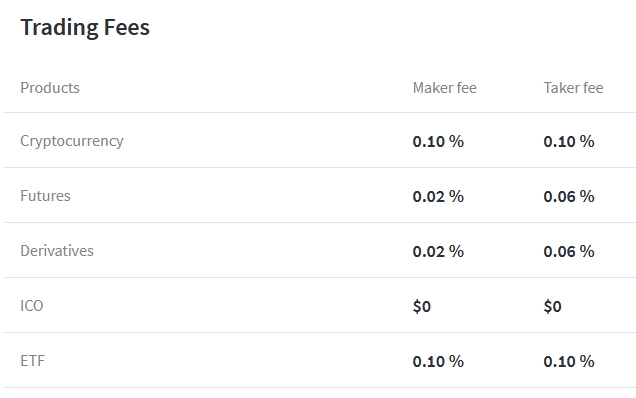636x398 pixels.
Task: Click Derivatives taker fee 0.06 %
Action: coord(569,252)
